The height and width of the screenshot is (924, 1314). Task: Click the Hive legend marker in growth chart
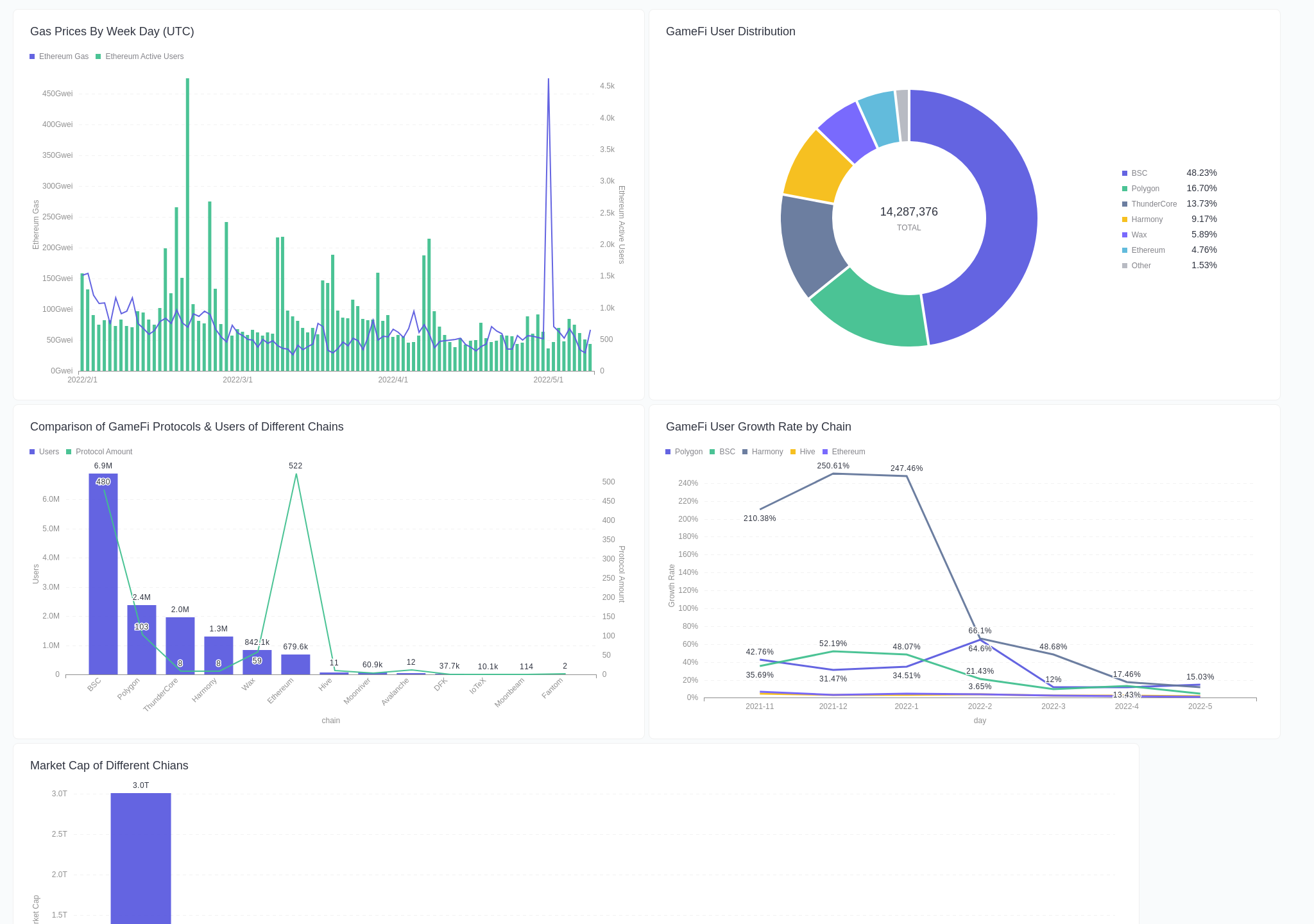[x=794, y=452]
